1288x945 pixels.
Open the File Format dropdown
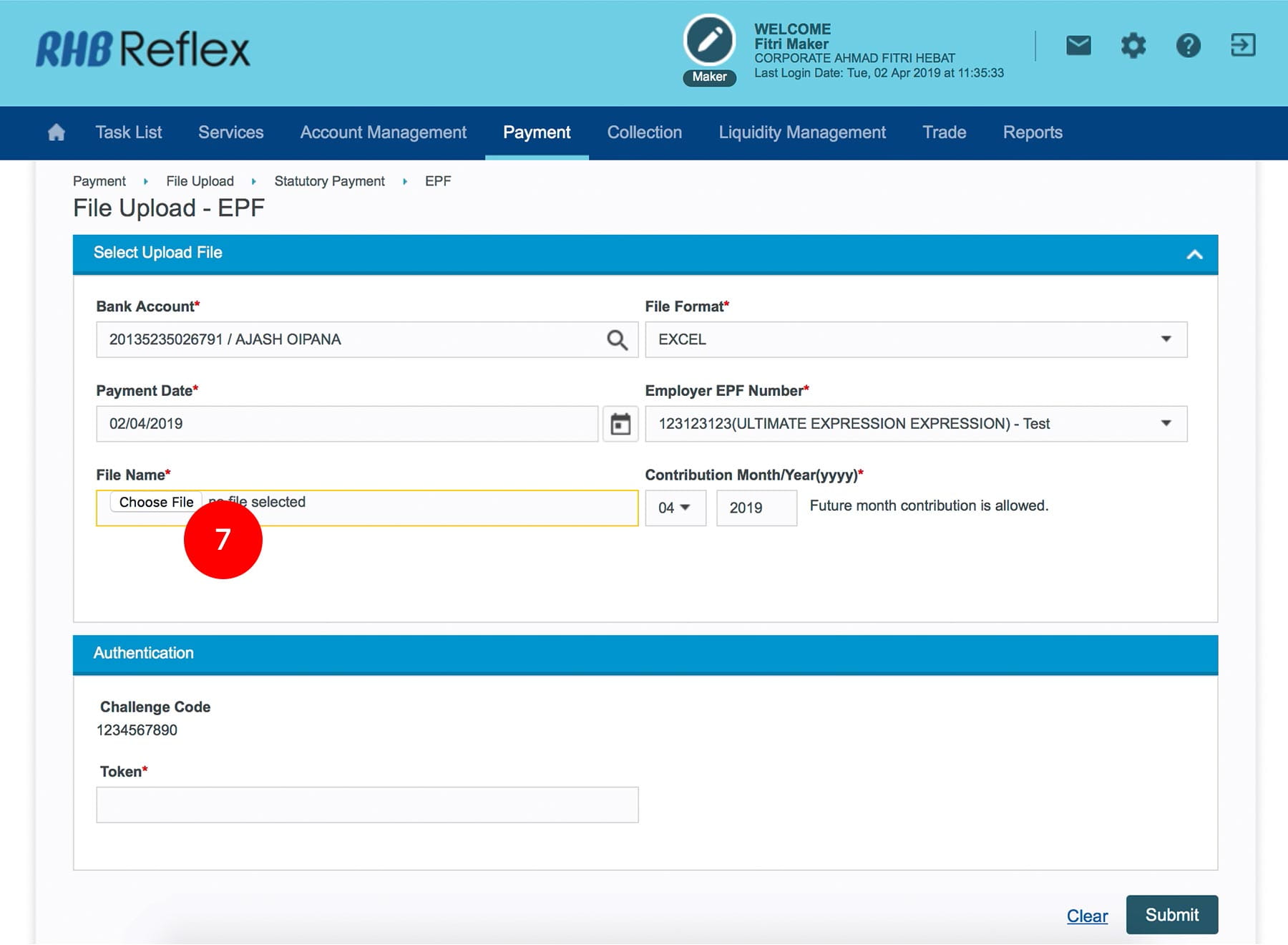[x=916, y=340]
